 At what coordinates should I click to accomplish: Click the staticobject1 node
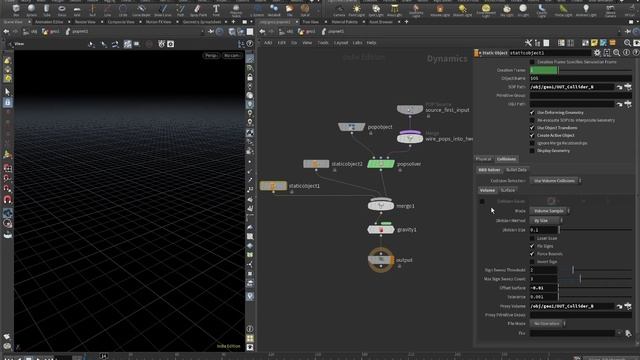(273, 186)
